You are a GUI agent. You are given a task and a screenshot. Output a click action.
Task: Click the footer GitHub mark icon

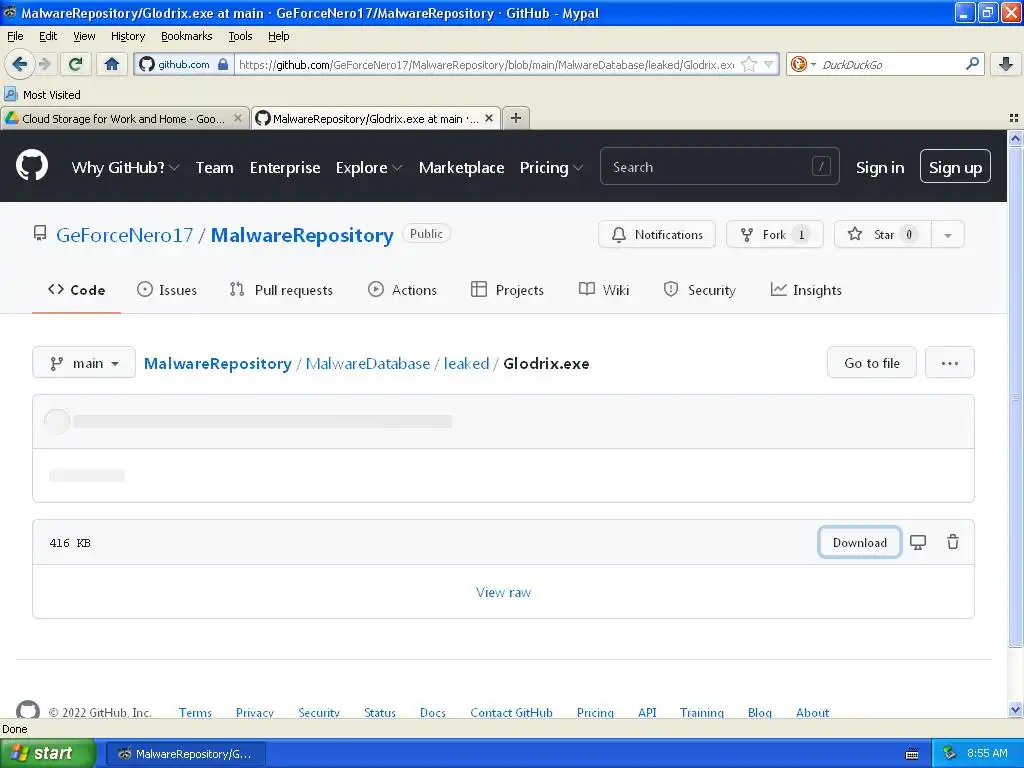27,710
